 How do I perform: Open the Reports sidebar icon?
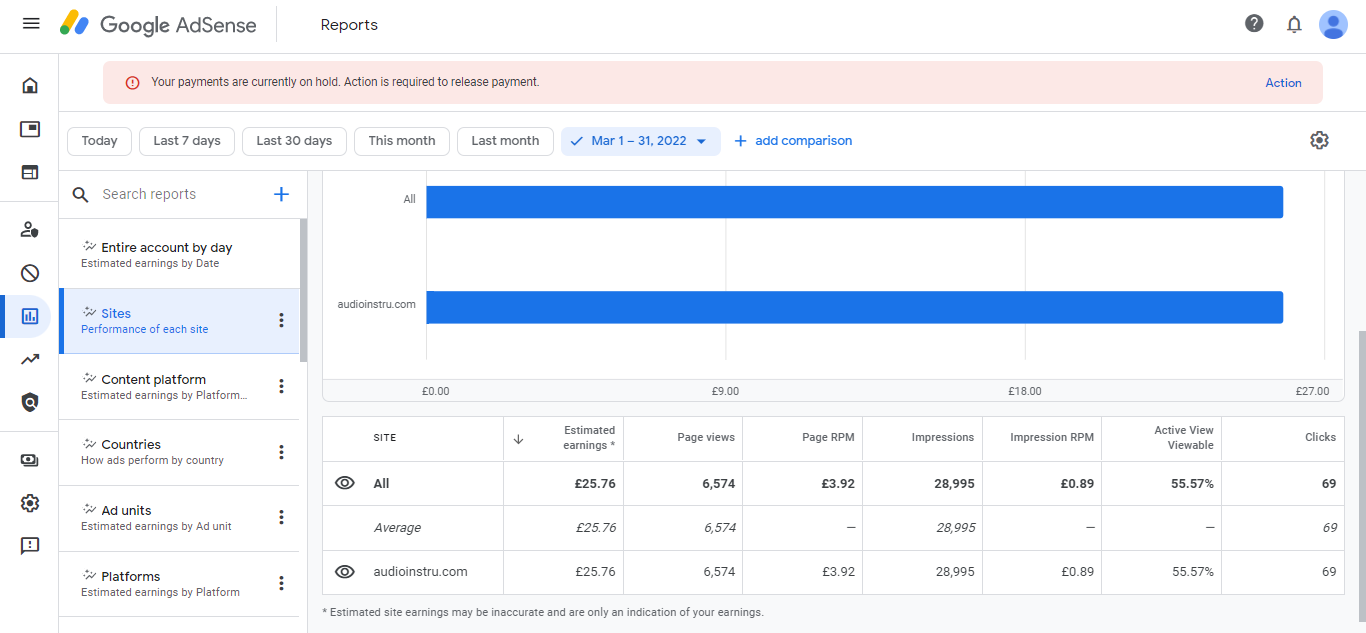[30, 316]
